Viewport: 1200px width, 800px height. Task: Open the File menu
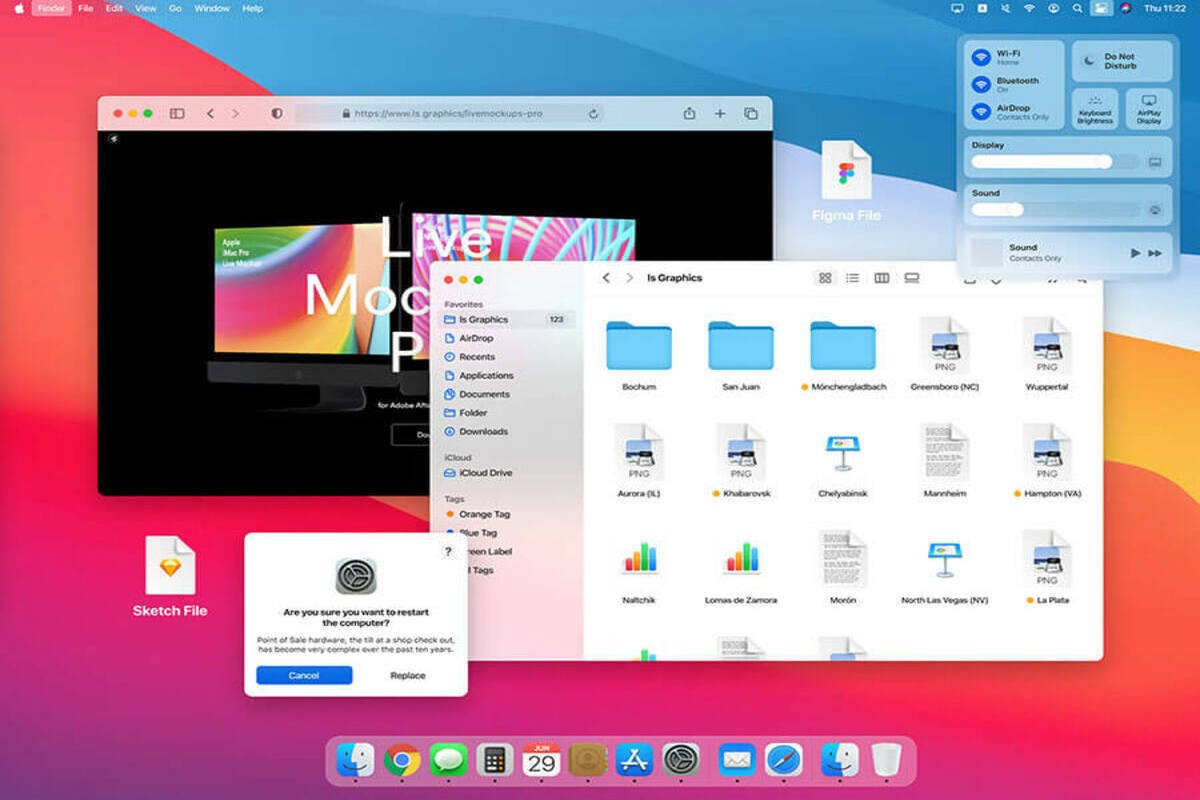86,8
